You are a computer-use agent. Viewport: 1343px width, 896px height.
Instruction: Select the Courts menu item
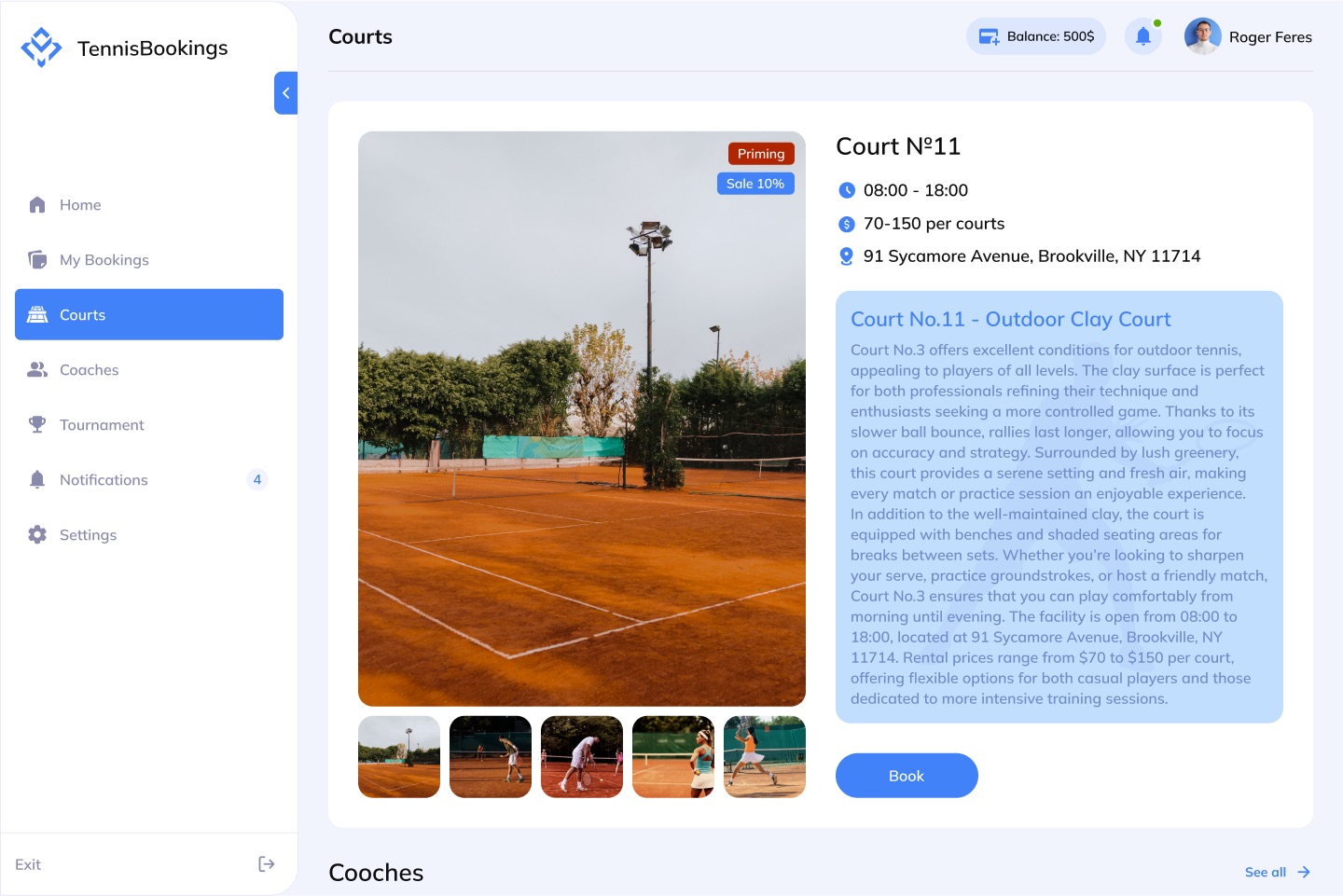pos(149,315)
